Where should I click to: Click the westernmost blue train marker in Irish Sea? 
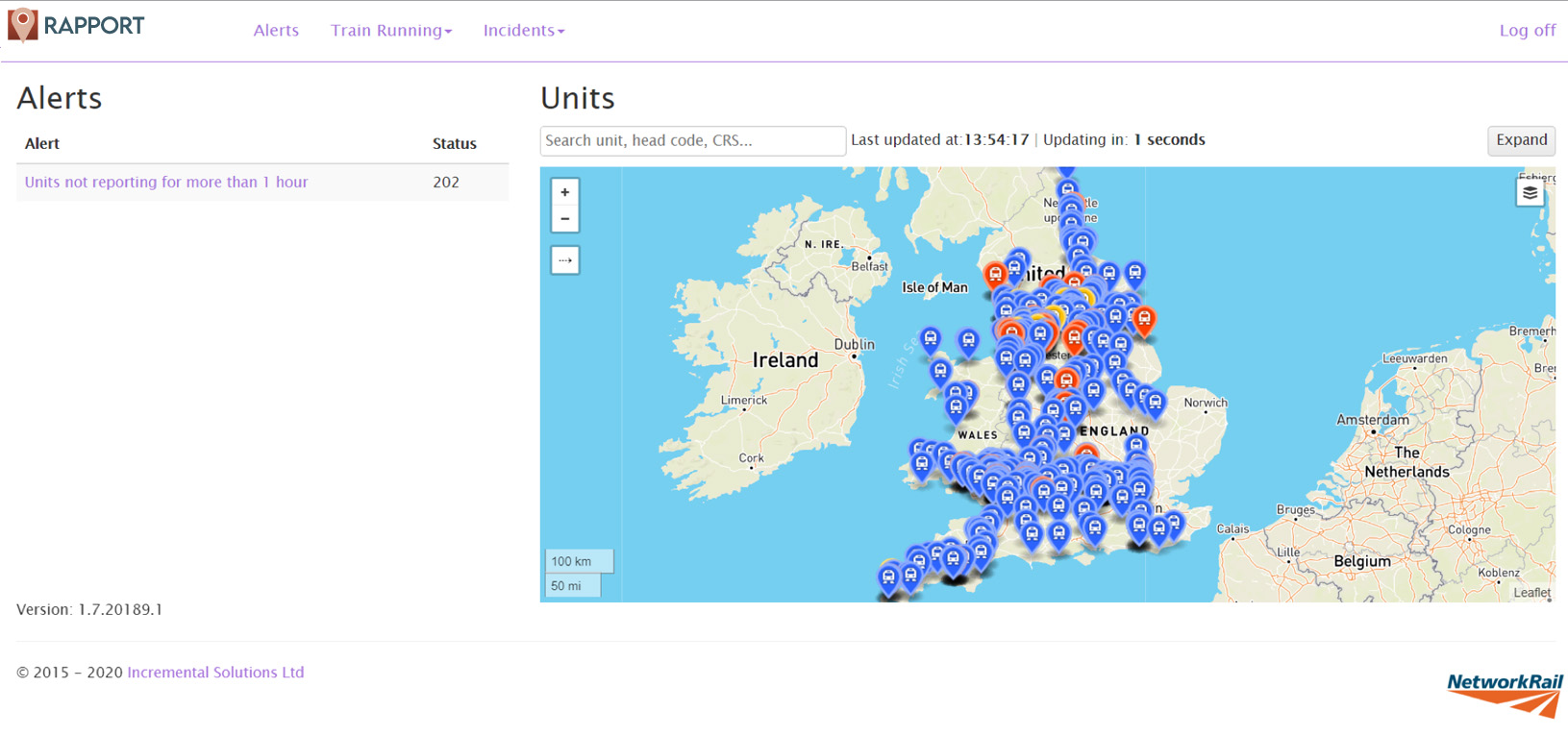[x=930, y=338]
